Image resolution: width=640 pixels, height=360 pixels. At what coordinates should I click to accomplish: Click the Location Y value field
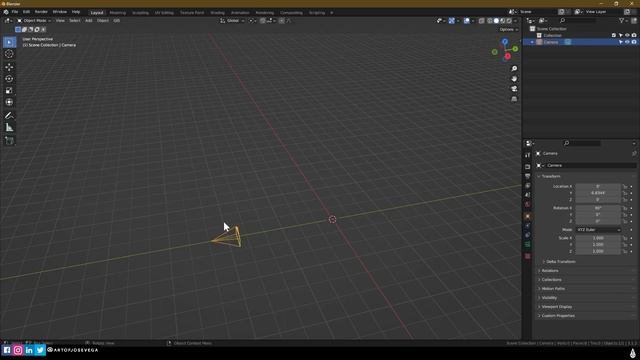point(598,193)
